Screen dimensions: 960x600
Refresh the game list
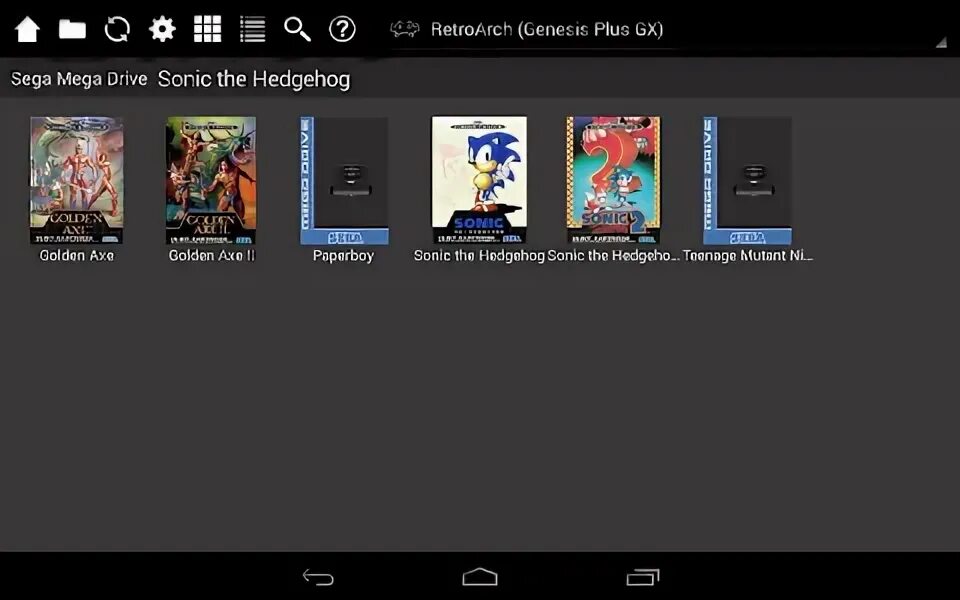(x=117, y=29)
